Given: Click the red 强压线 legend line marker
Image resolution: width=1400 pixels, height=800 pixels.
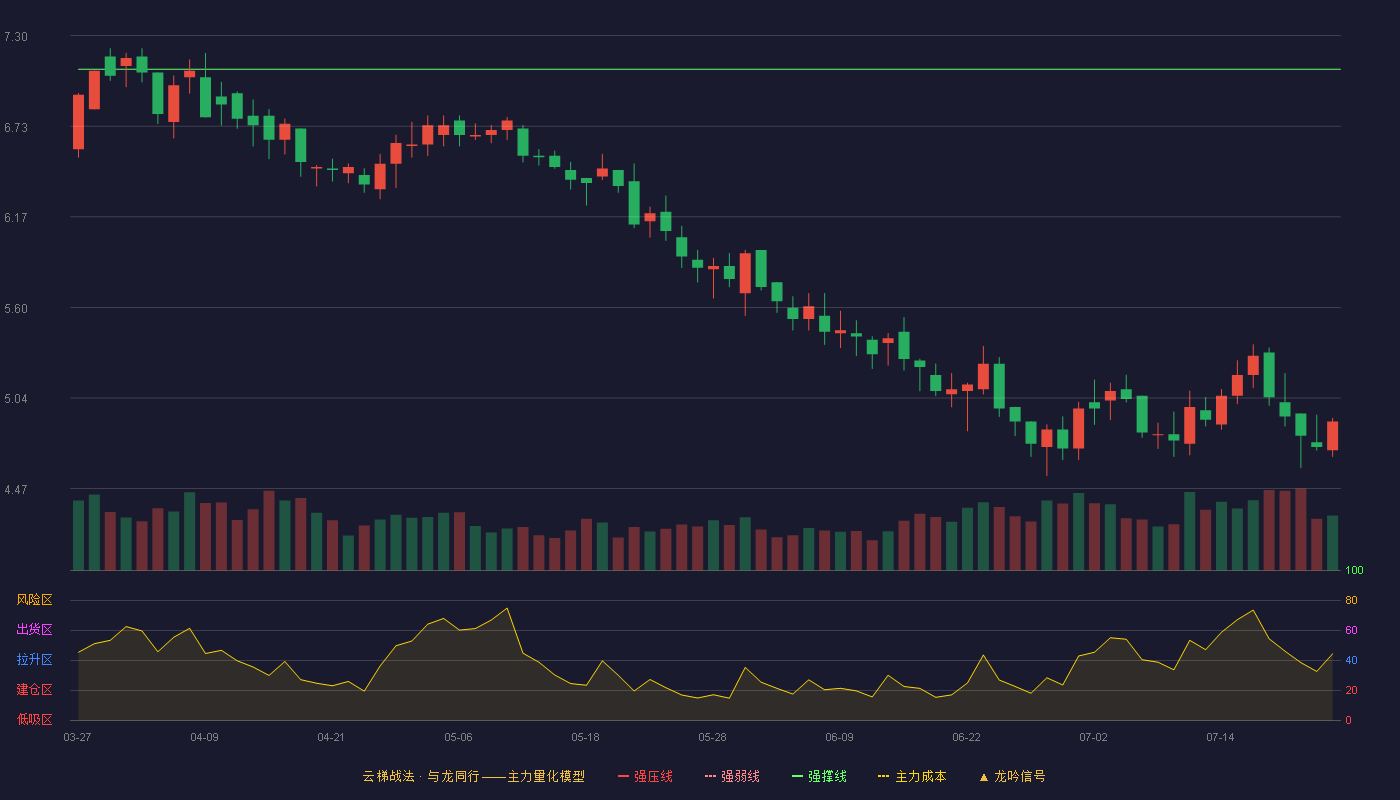Looking at the screenshot, I should tap(623, 776).
